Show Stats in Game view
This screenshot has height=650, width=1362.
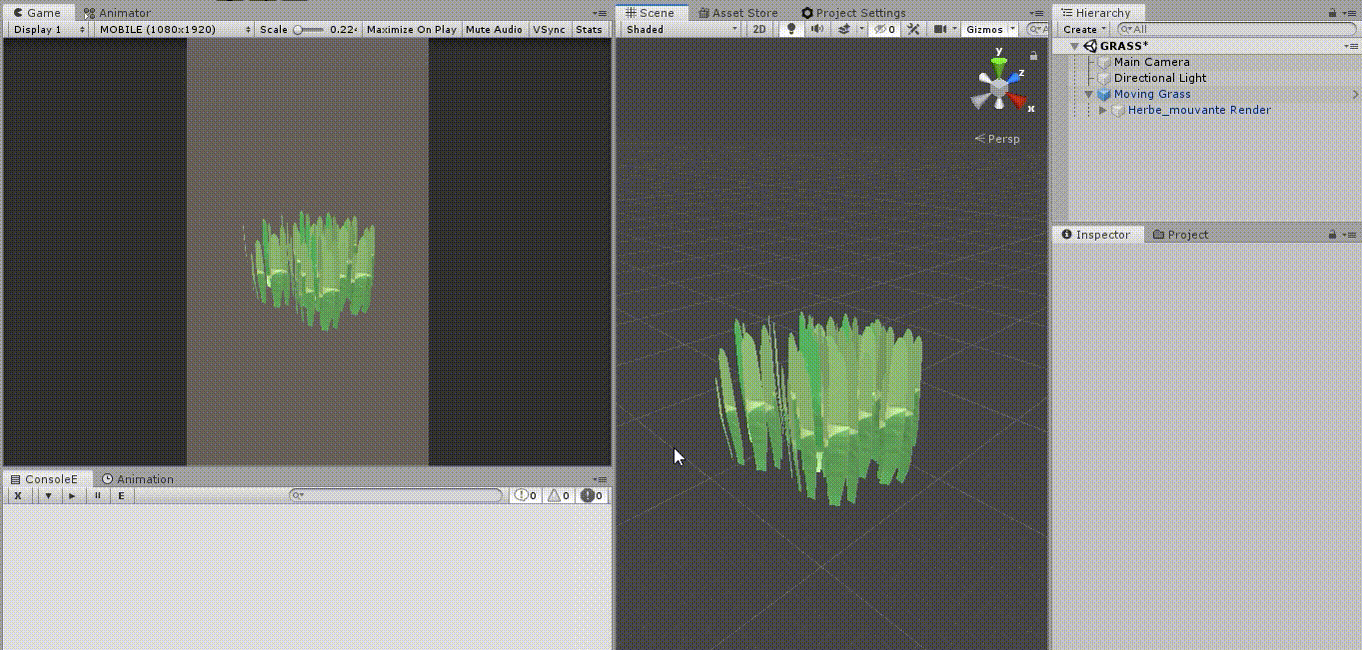pyautogui.click(x=589, y=29)
